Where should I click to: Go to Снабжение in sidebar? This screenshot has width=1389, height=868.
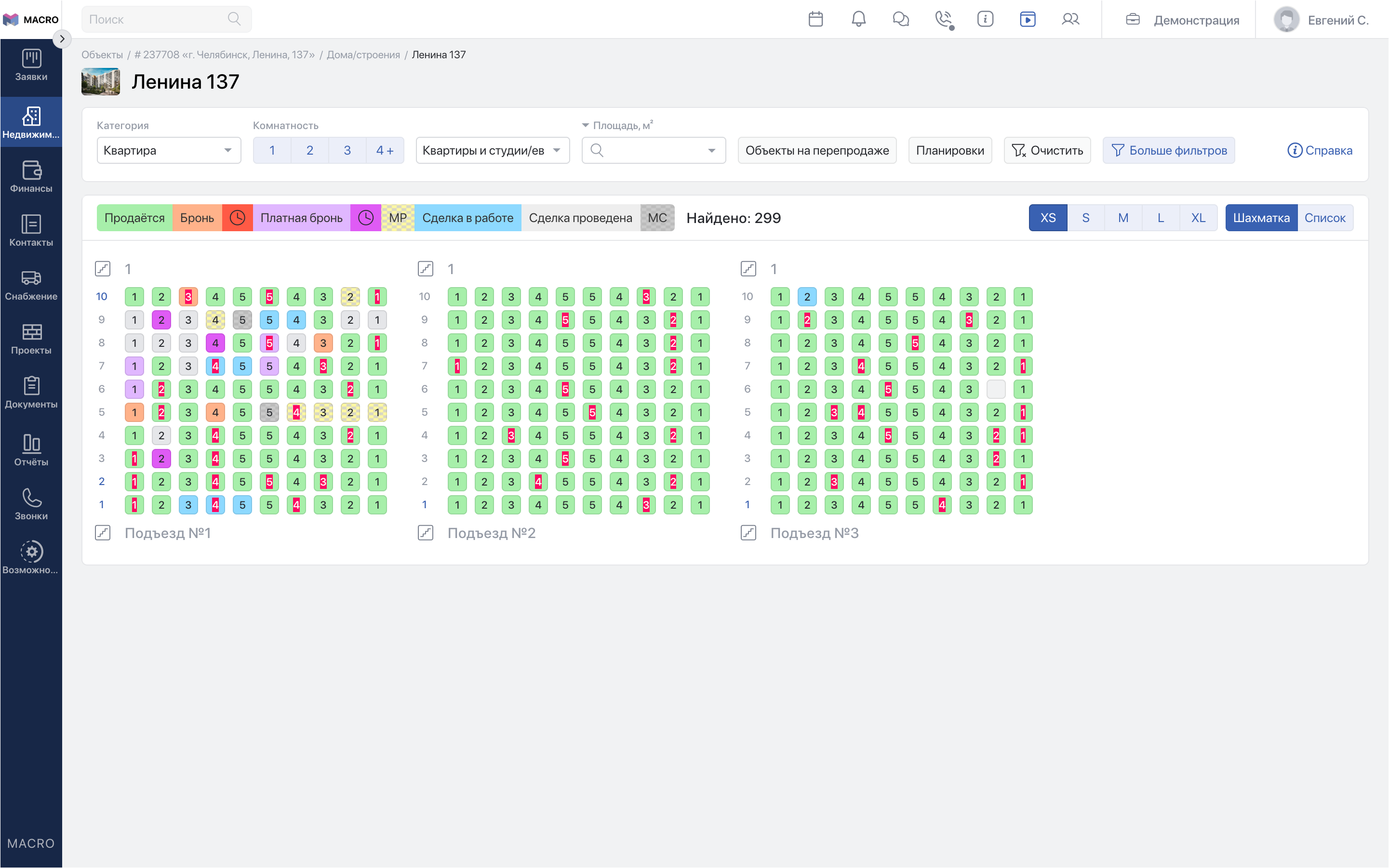click(31, 285)
